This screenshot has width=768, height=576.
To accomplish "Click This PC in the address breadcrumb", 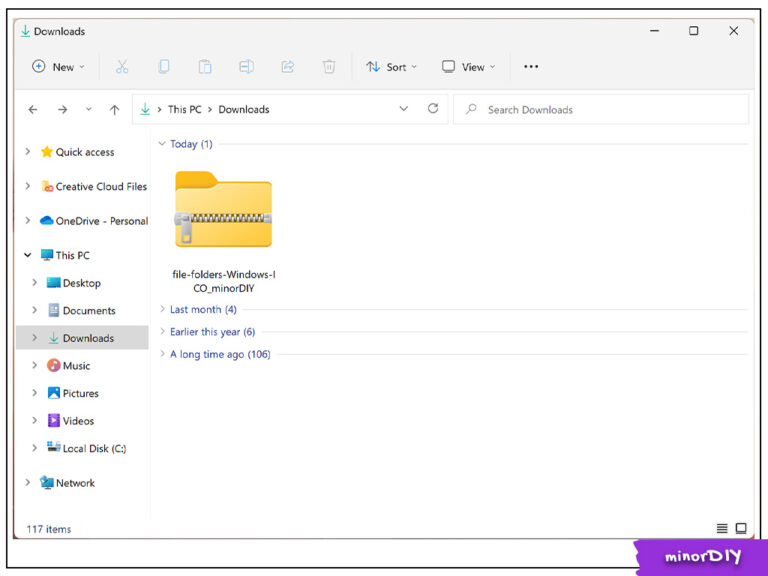I will (185, 109).
